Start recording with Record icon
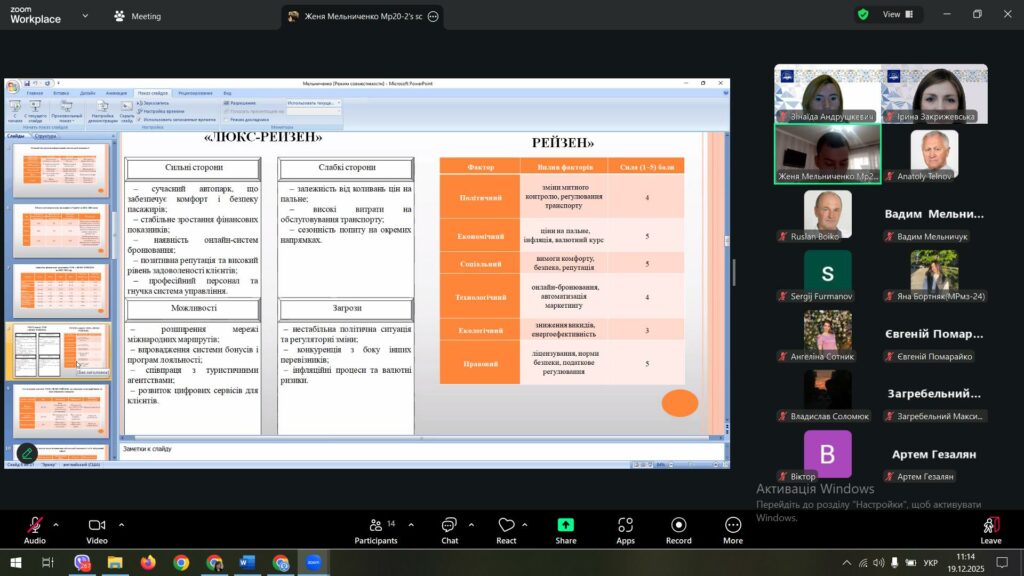The image size is (1024, 576). click(679, 525)
